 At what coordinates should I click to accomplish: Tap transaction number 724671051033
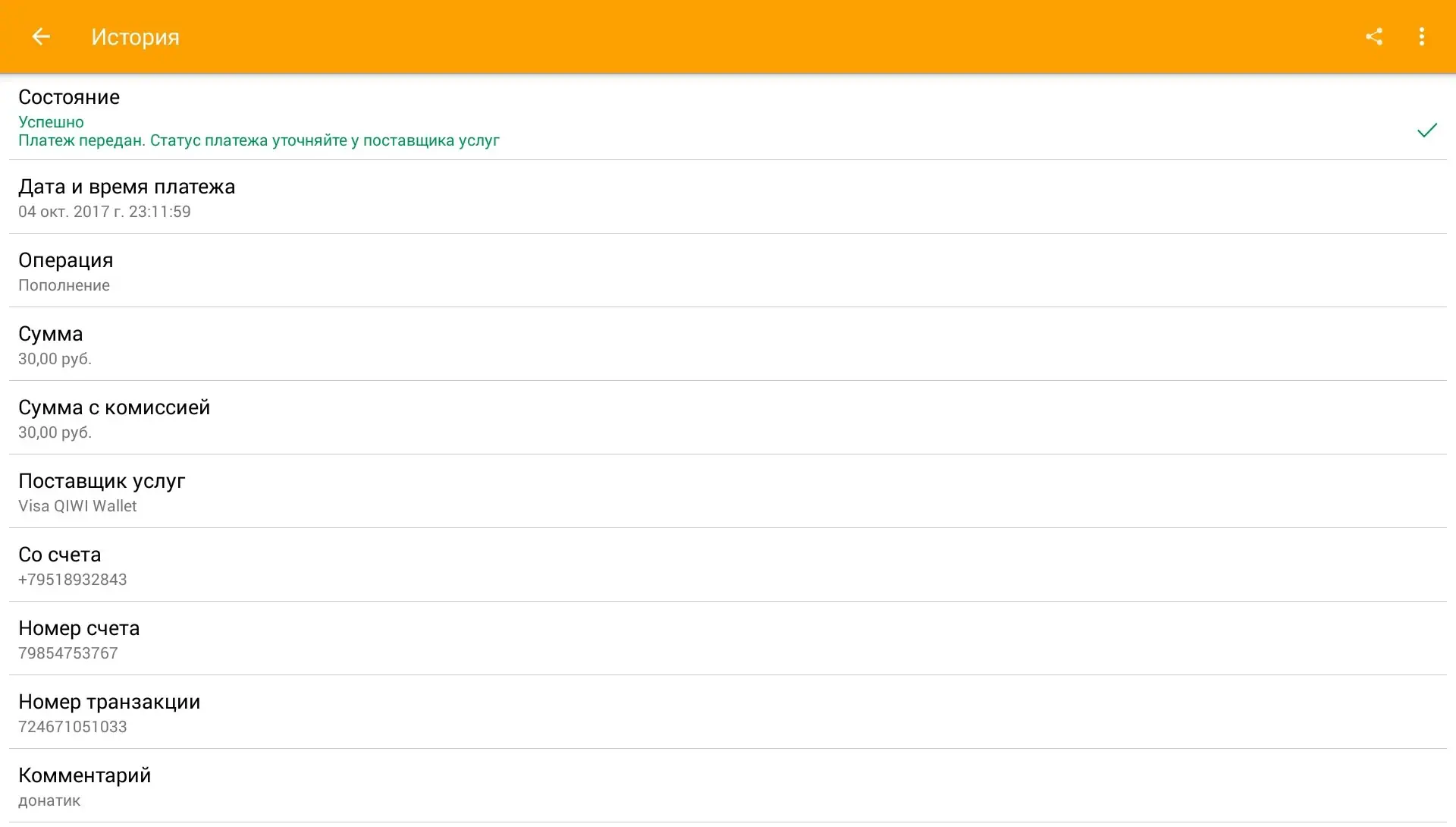click(73, 727)
